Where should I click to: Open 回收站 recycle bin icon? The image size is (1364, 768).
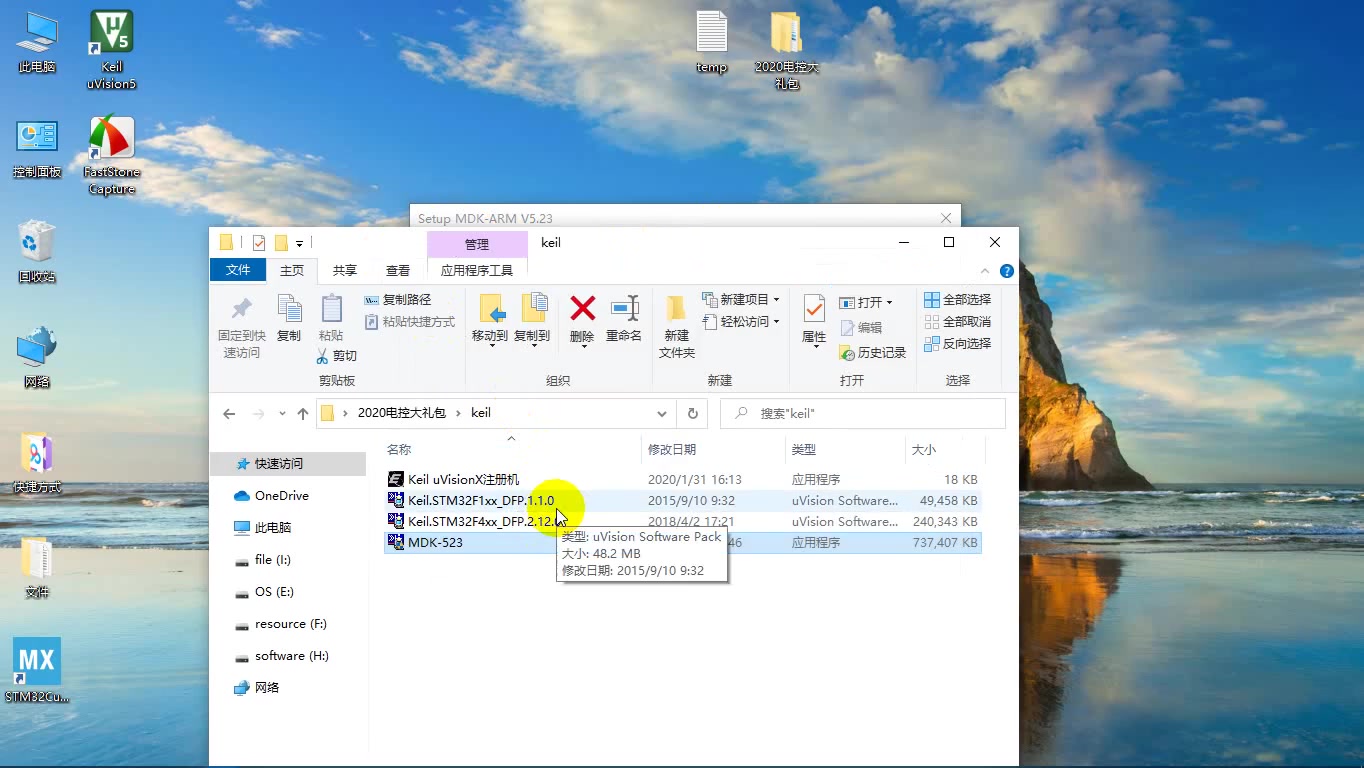tap(37, 252)
